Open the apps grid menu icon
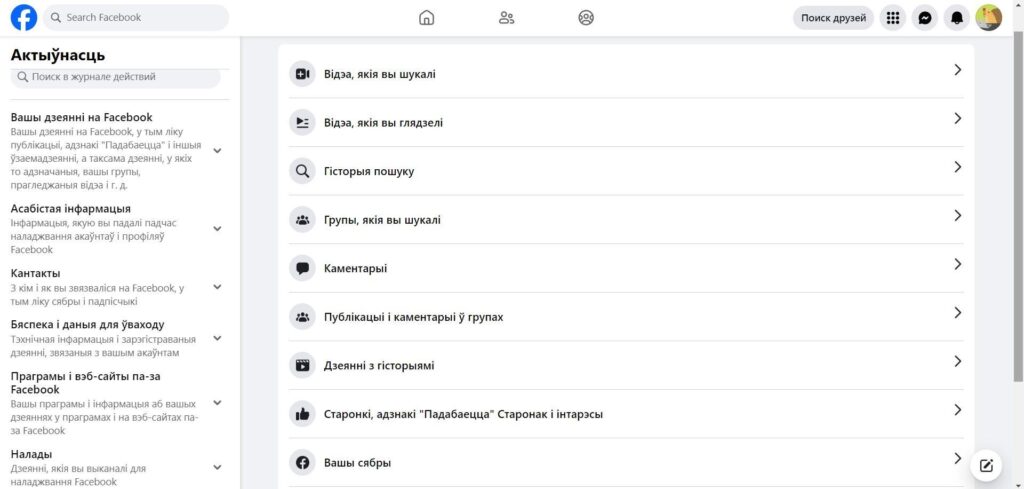Viewport: 1024px width, 489px height. (893, 18)
